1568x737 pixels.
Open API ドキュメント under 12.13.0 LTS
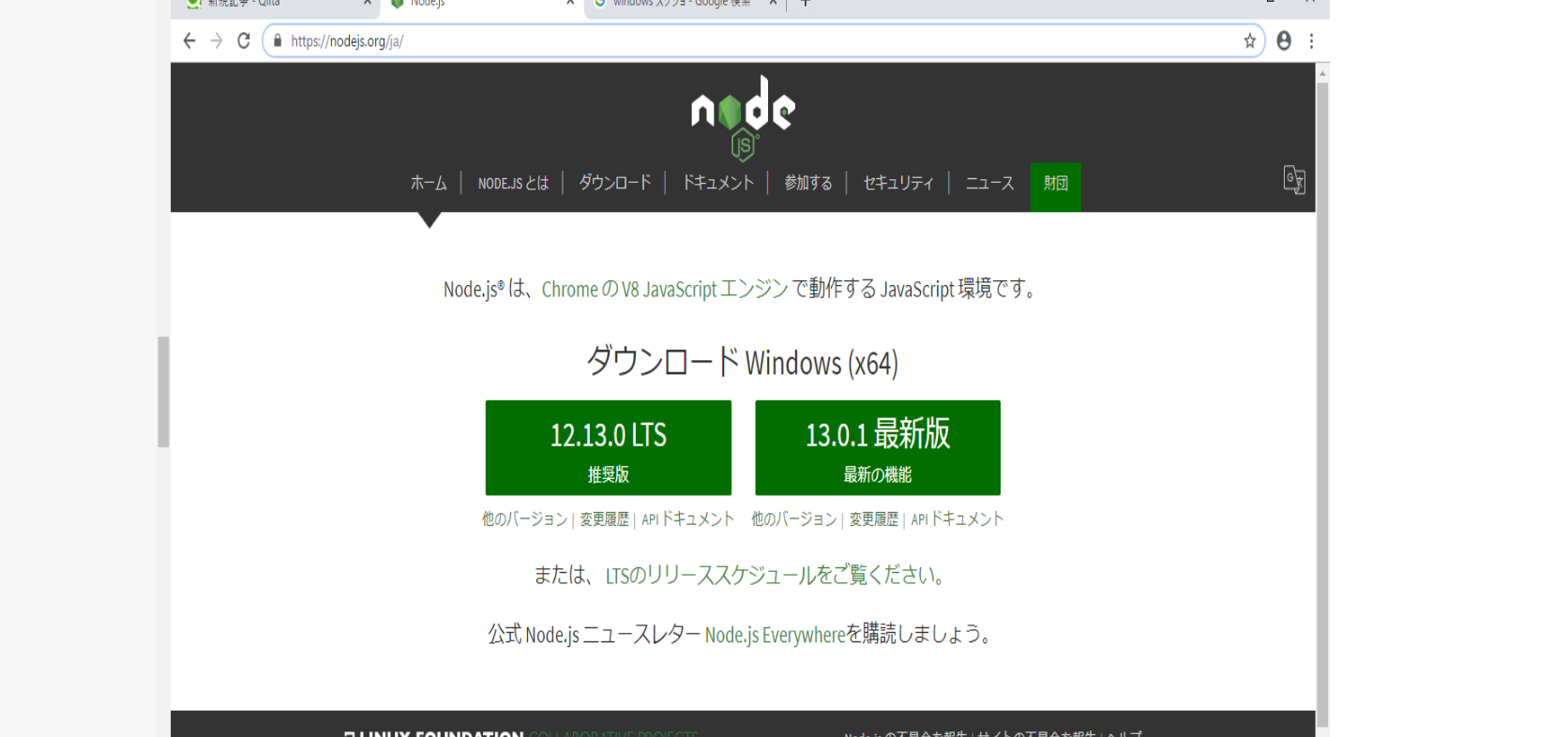pos(687,519)
